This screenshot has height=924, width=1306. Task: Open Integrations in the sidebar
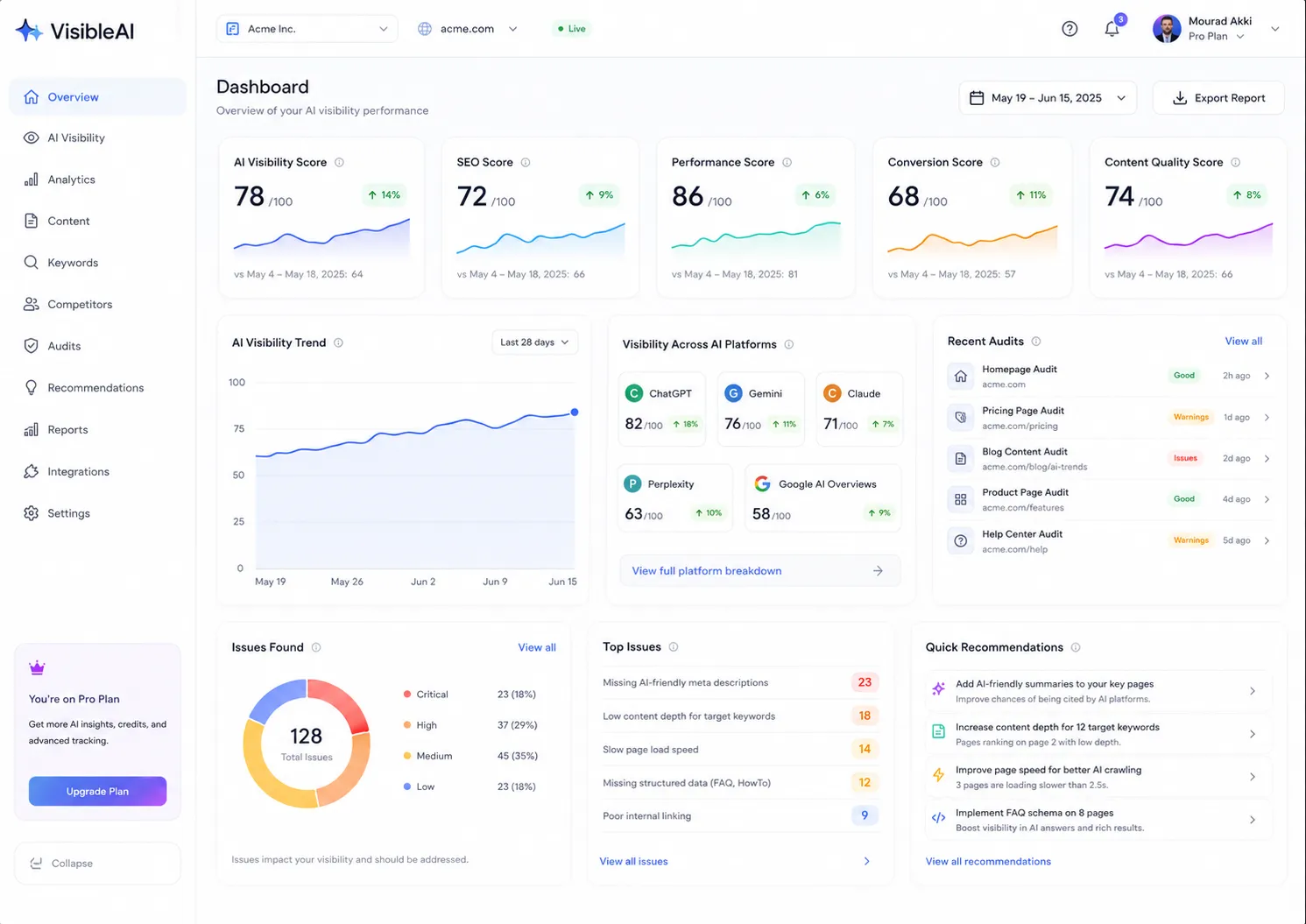tap(97, 471)
